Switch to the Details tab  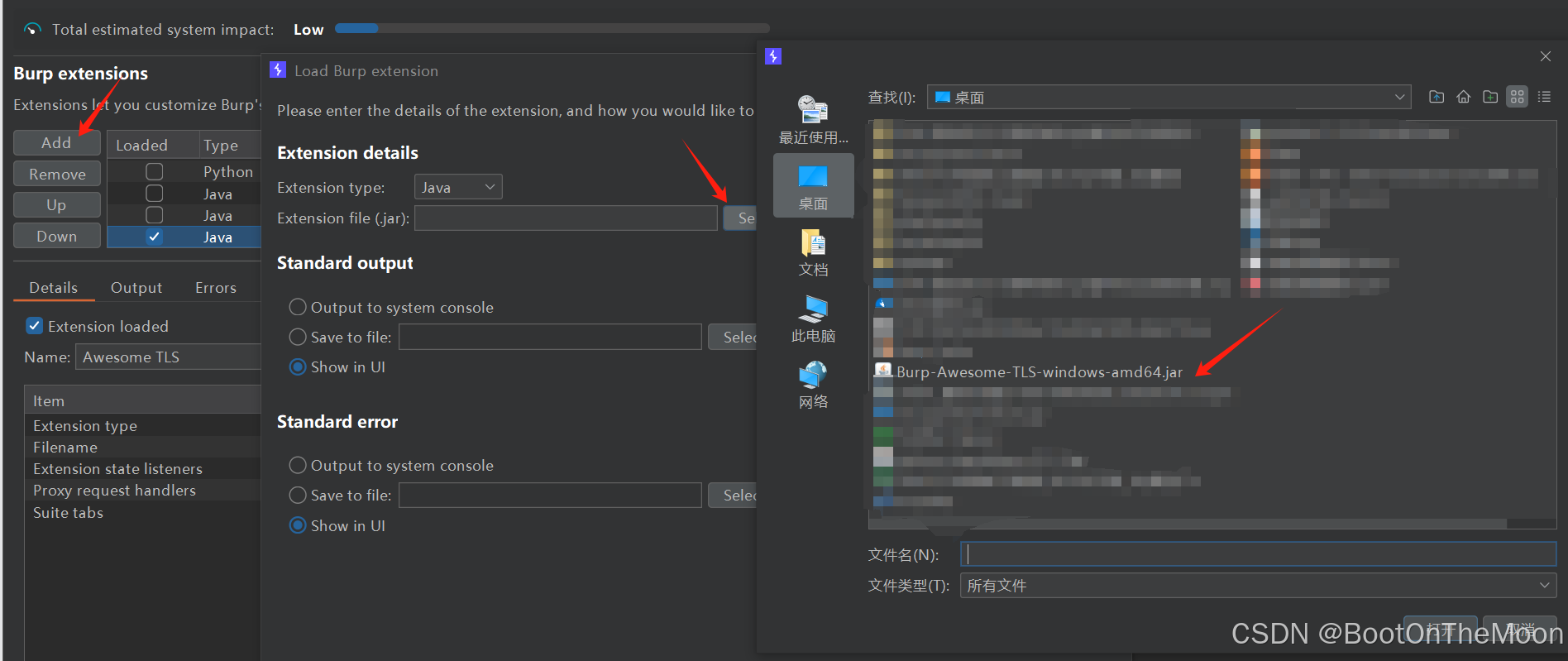click(x=54, y=287)
